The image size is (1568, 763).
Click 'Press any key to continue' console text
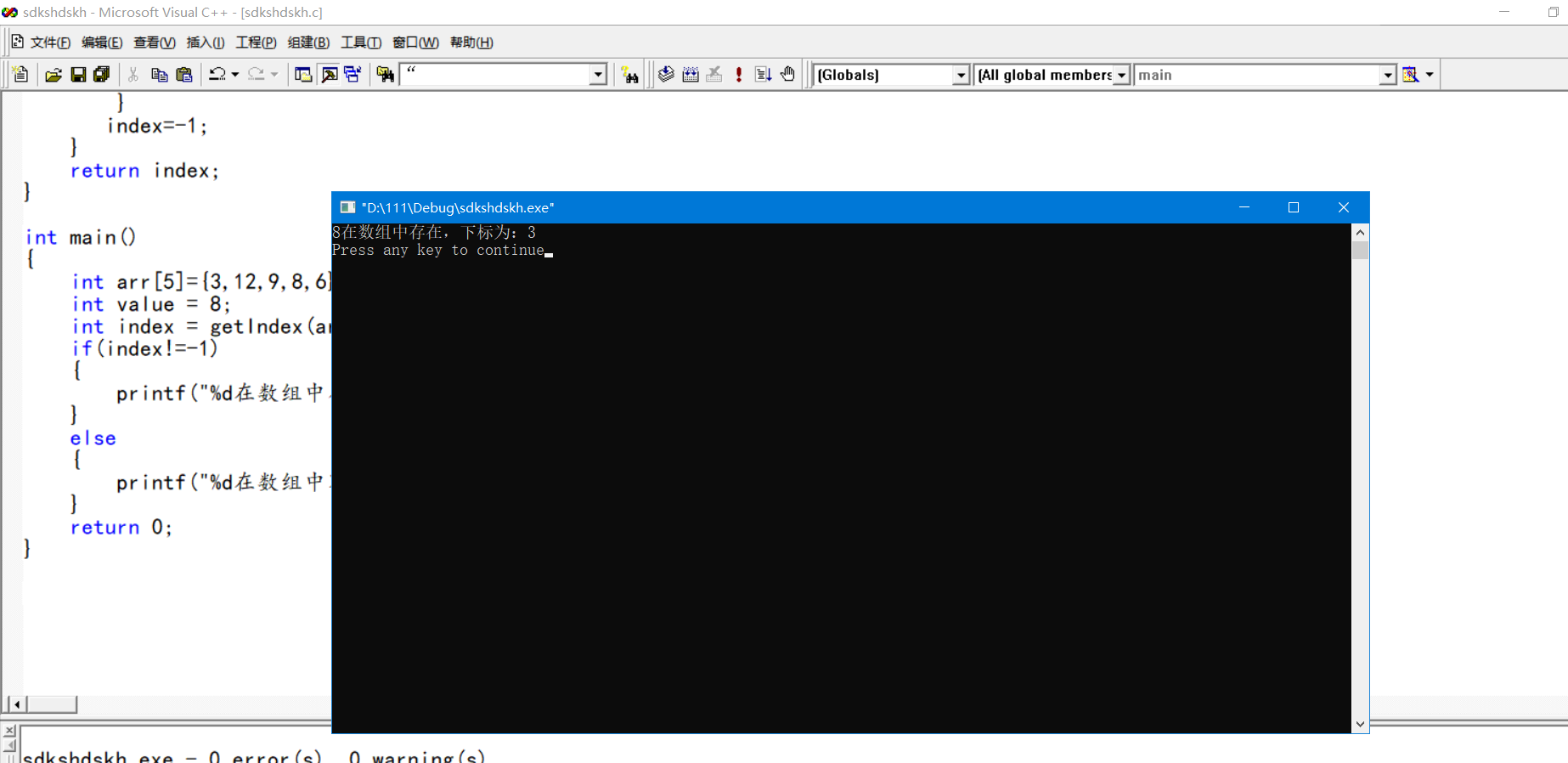point(437,250)
